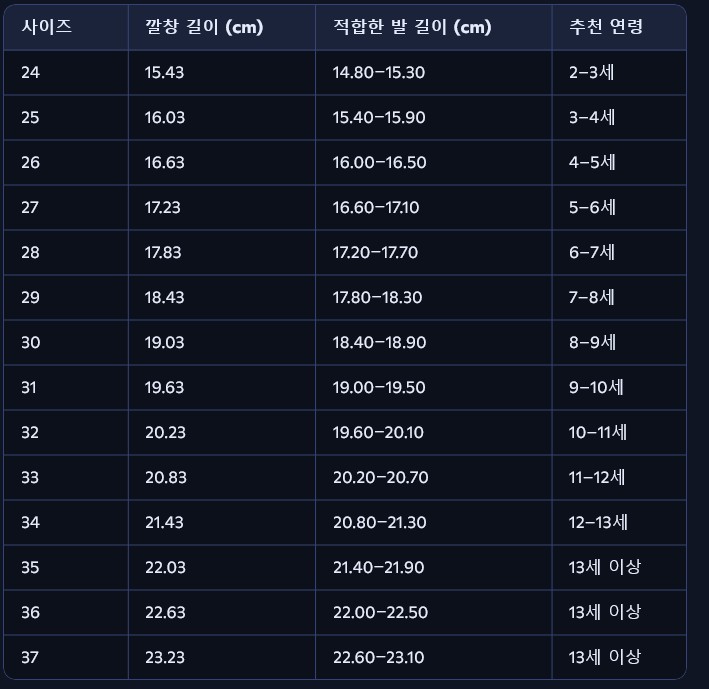The image size is (709, 689).
Task: Click the 적합한 발 길이 (cm) header
Action: tap(412, 27)
